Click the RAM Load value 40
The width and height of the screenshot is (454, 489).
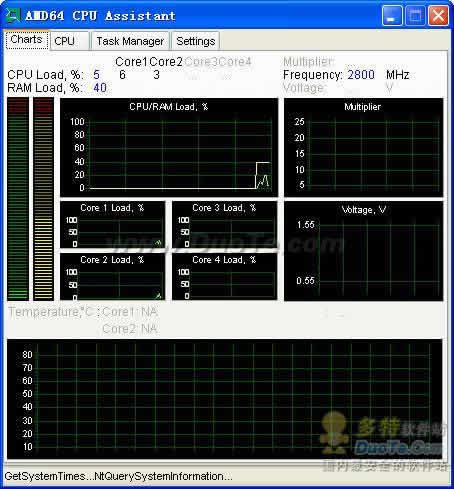click(x=100, y=88)
